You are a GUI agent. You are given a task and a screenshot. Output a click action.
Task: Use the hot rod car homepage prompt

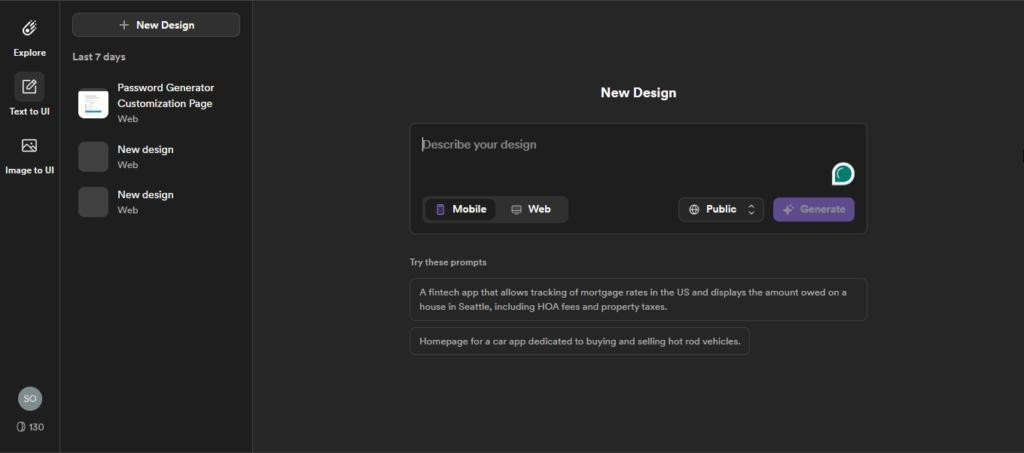point(579,341)
